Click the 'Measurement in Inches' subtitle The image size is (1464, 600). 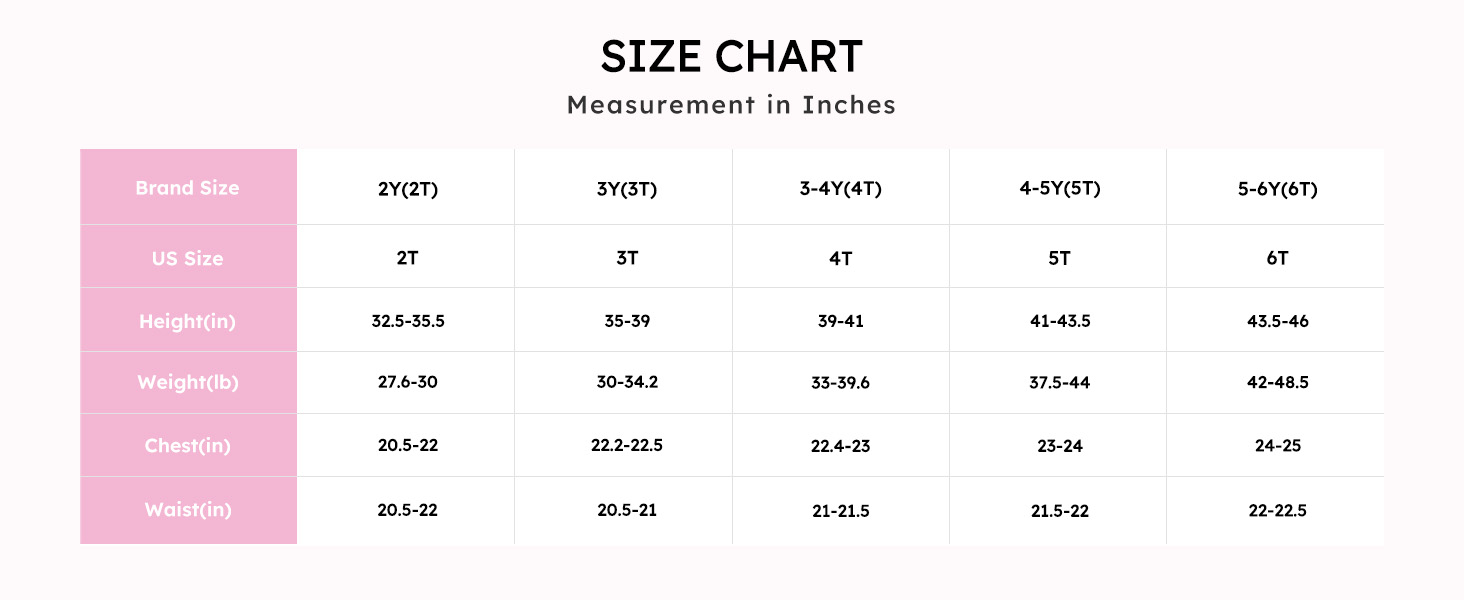(x=731, y=105)
